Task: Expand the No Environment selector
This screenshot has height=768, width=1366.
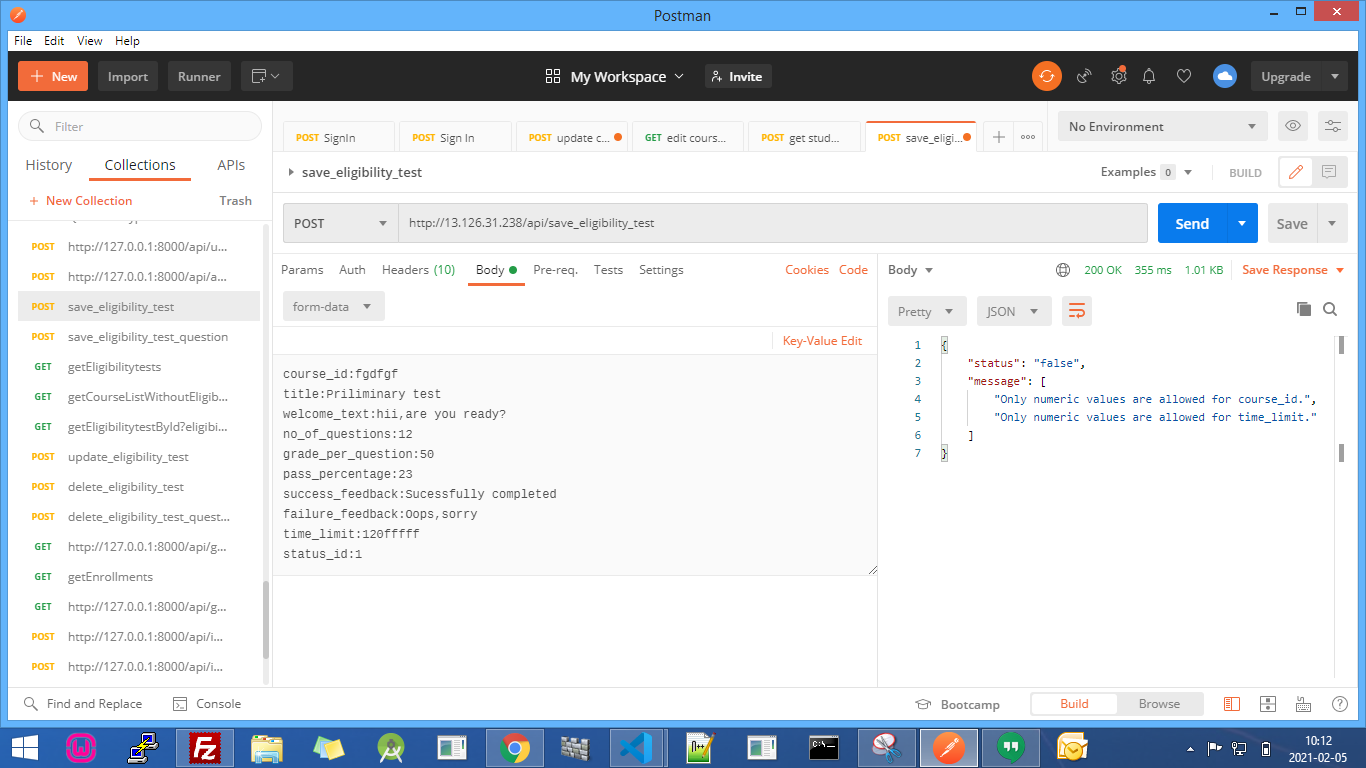Action: pyautogui.click(x=1162, y=127)
